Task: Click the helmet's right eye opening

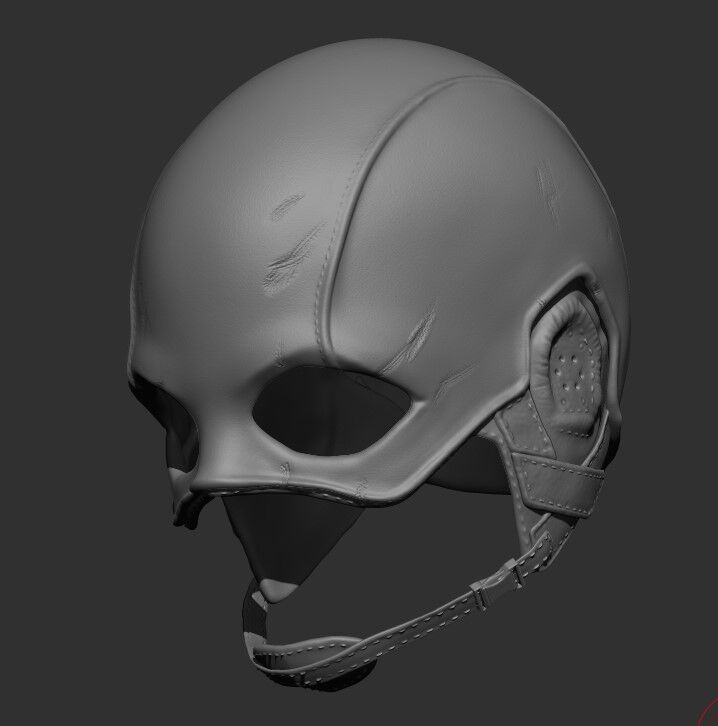Action: click(331, 410)
